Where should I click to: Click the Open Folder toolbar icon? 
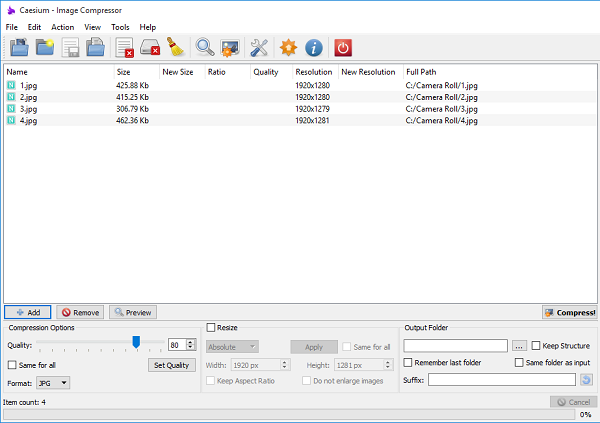tap(45, 47)
